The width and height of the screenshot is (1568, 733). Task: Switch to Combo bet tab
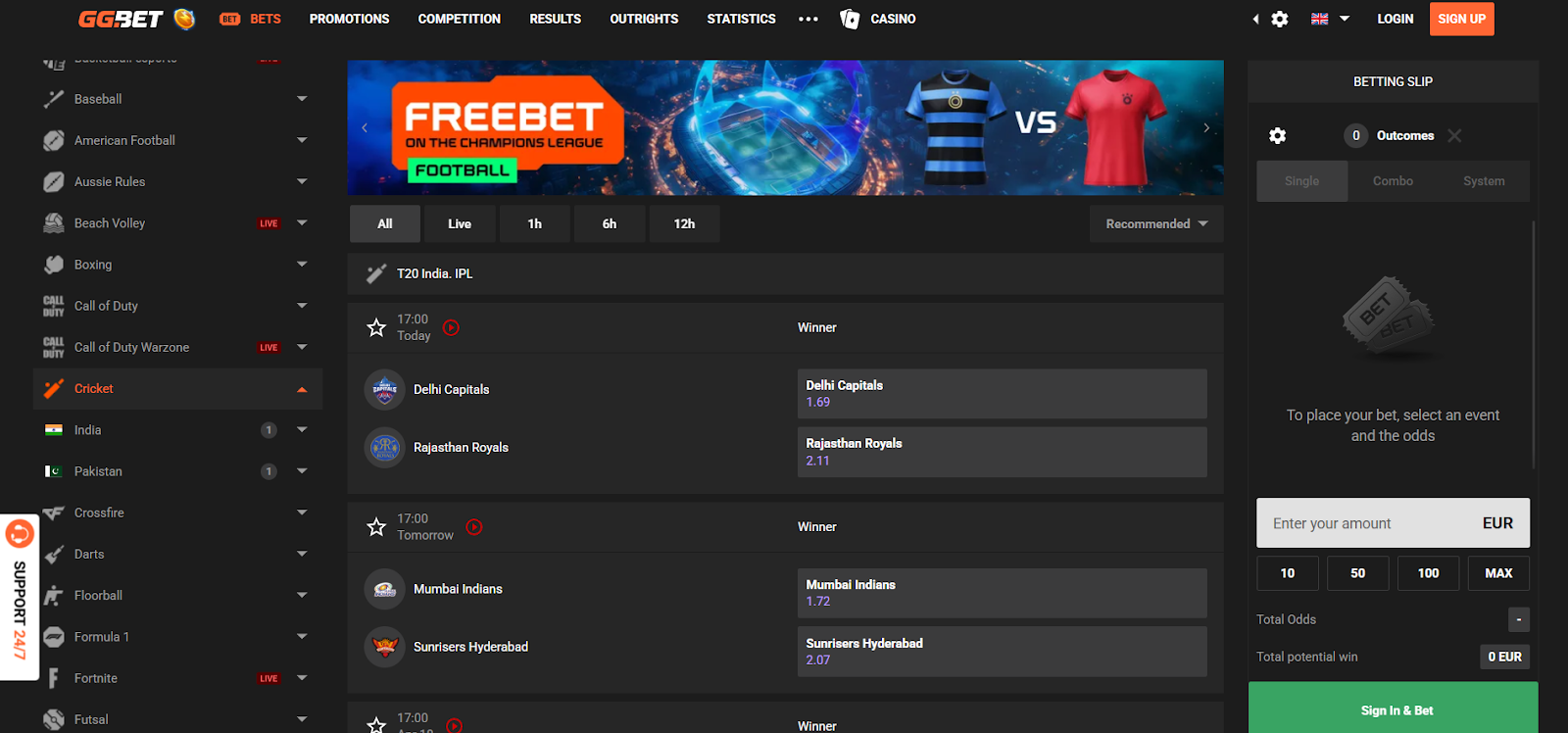1393,181
